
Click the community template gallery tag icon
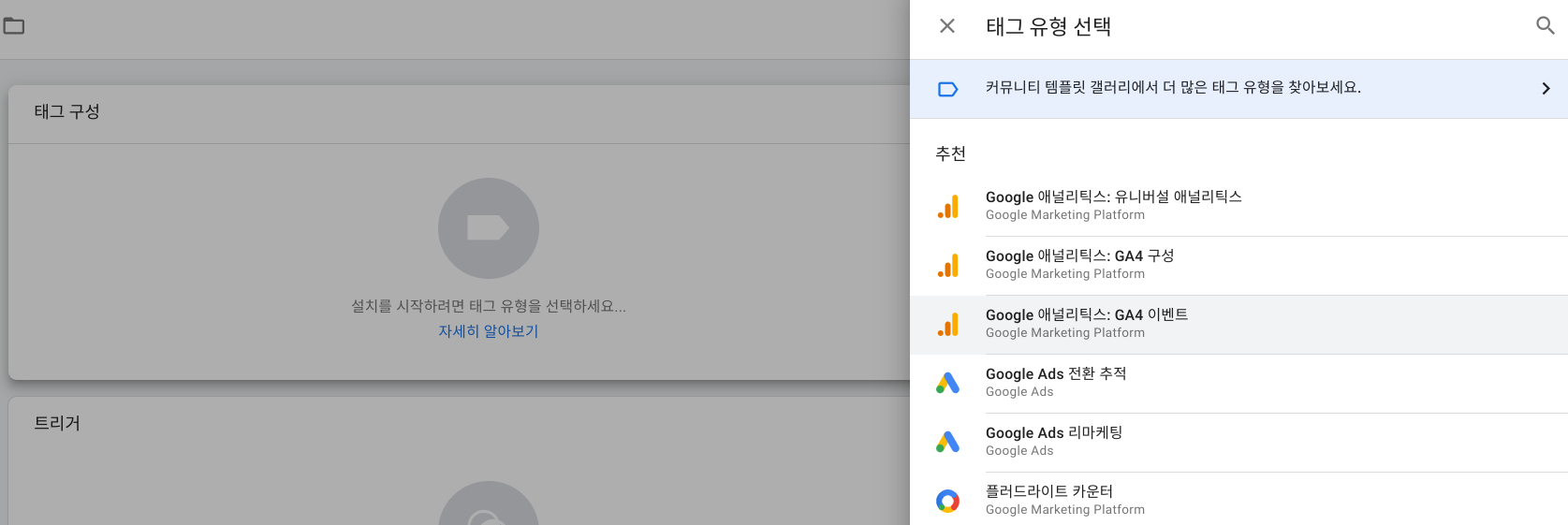point(947,89)
